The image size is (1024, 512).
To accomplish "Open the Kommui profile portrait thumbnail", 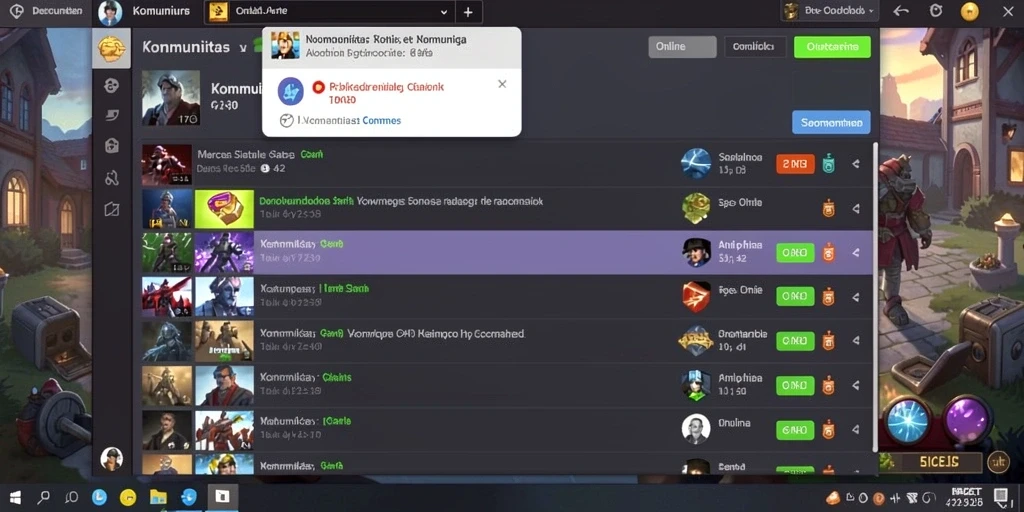I will (x=171, y=98).
